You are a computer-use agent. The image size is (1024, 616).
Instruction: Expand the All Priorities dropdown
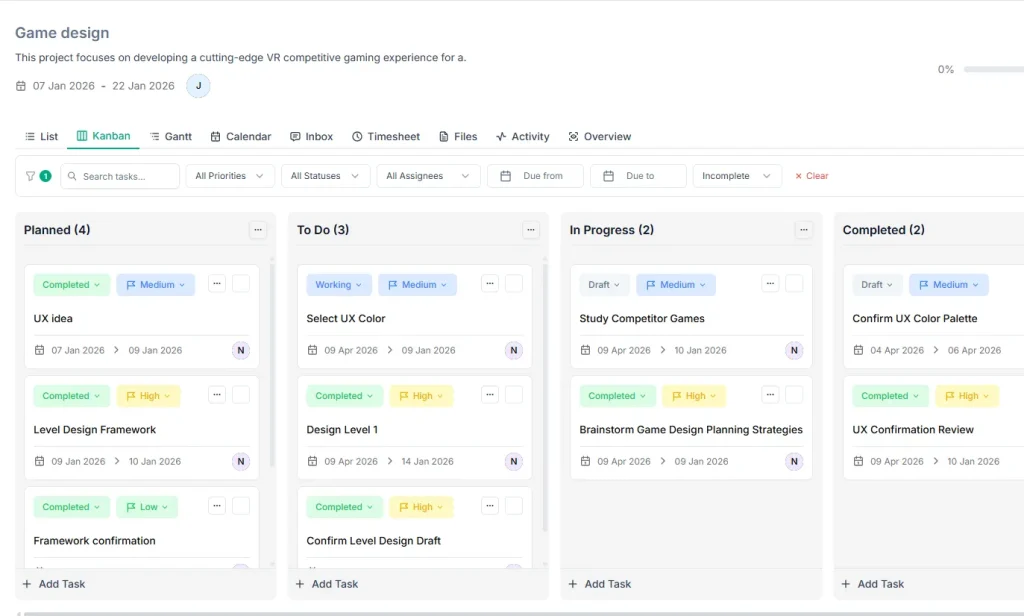pos(230,176)
